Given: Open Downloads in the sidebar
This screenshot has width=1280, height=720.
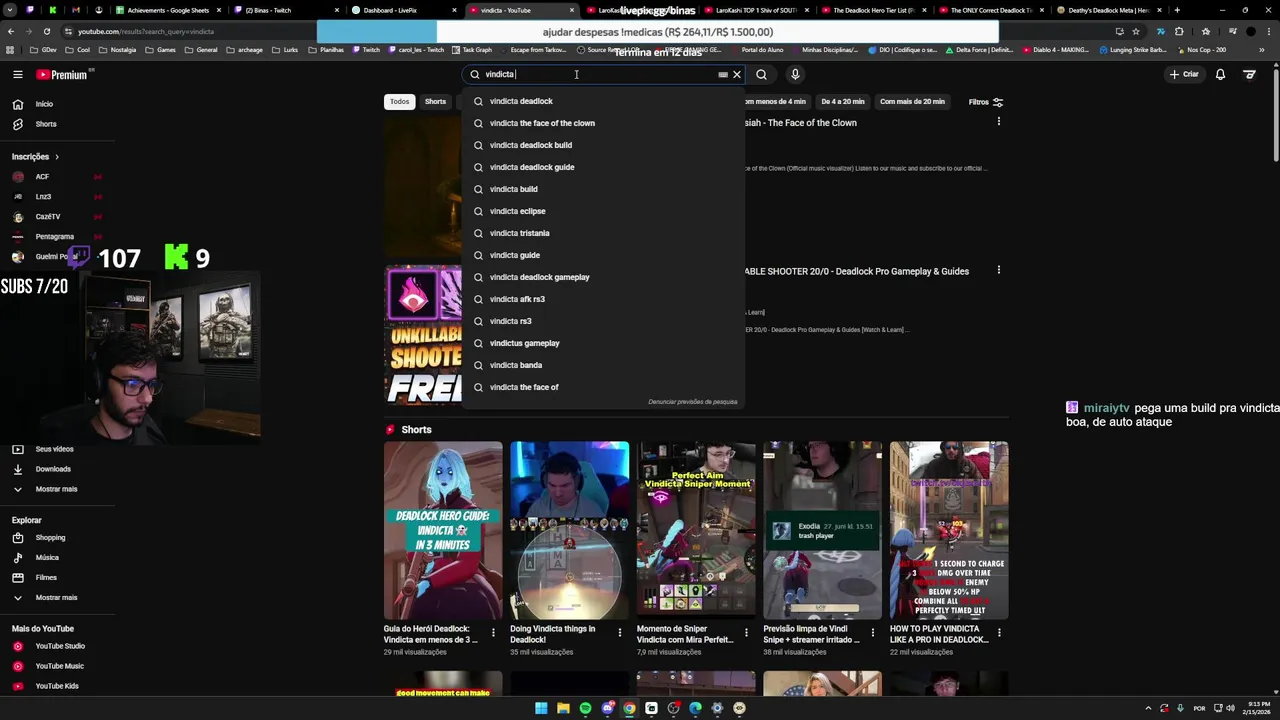Looking at the screenshot, I should click(x=52, y=469).
